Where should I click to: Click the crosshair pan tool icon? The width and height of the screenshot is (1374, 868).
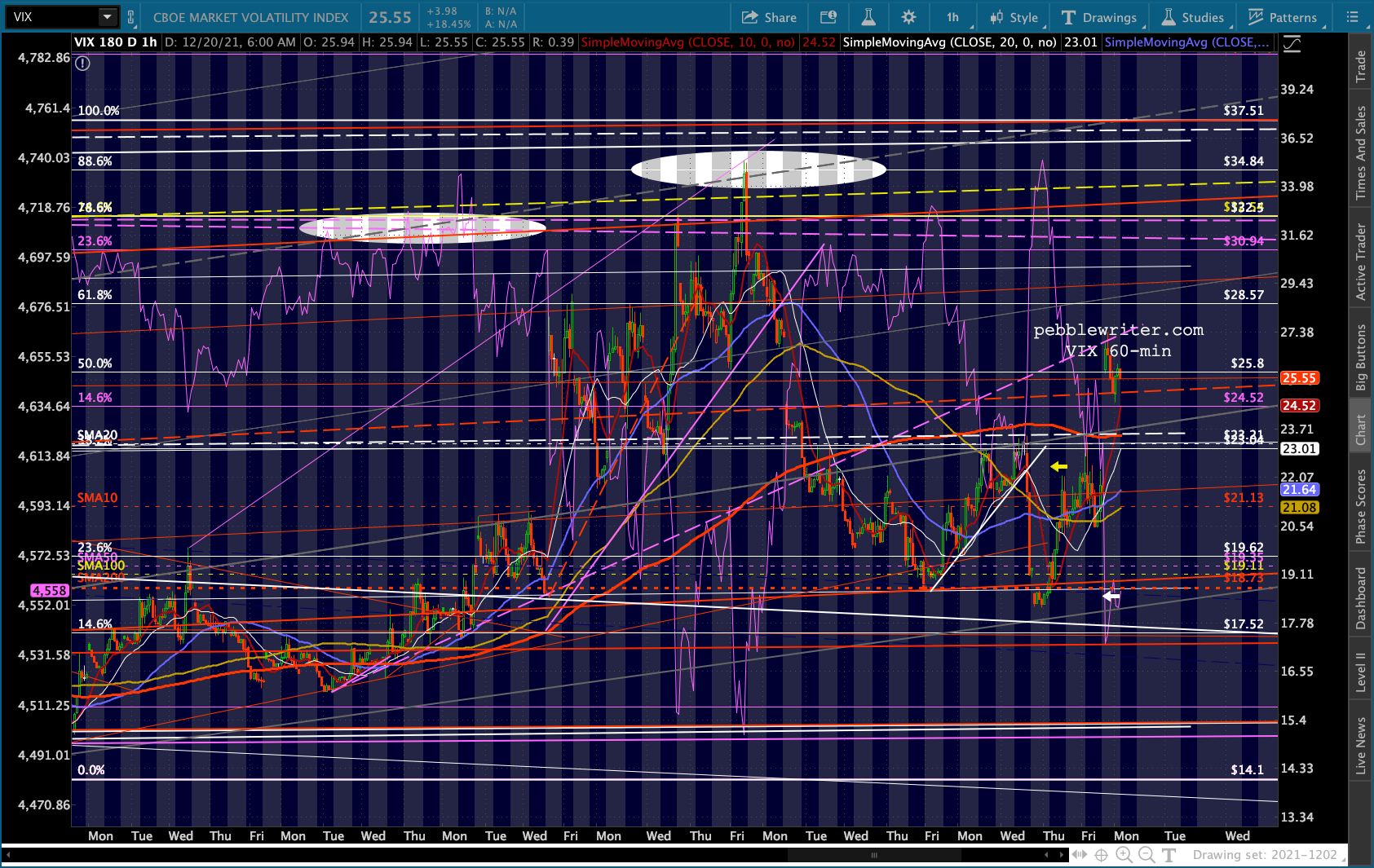click(x=1101, y=854)
